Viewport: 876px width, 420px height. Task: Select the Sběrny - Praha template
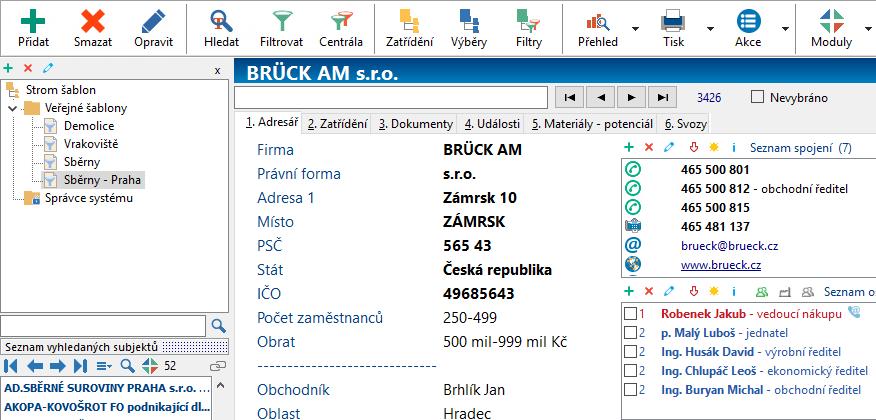tap(103, 180)
